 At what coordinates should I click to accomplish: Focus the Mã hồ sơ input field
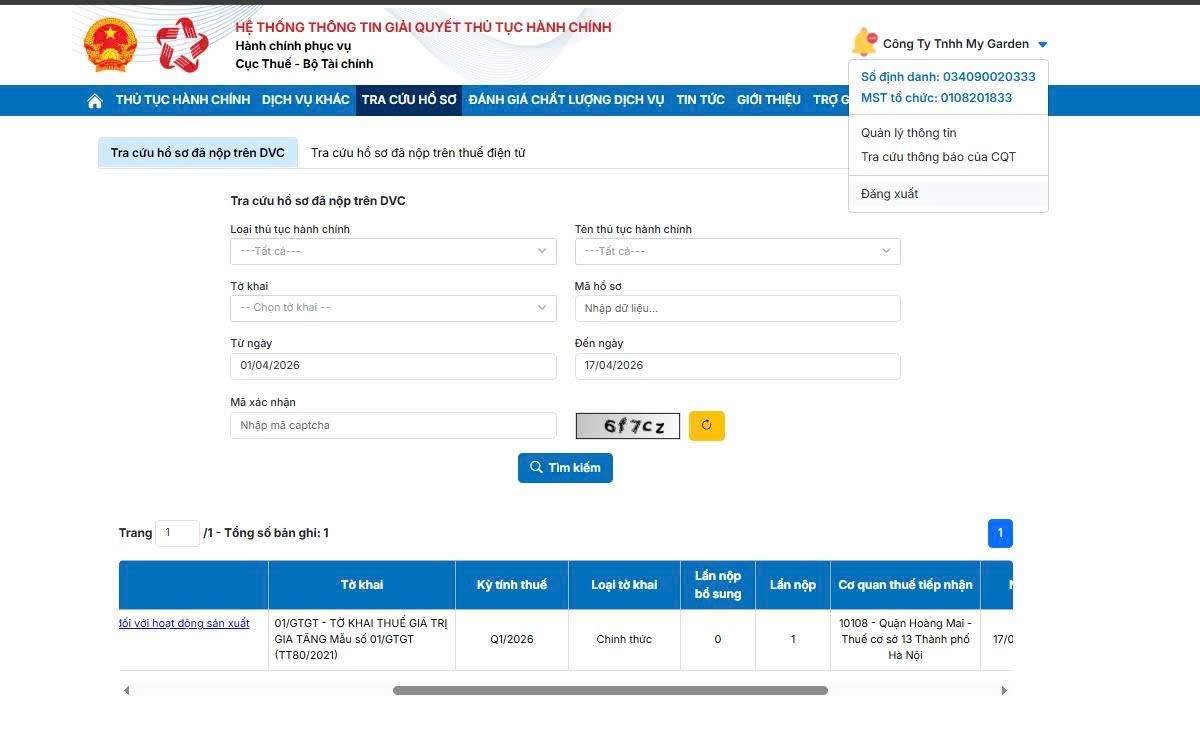pos(737,308)
